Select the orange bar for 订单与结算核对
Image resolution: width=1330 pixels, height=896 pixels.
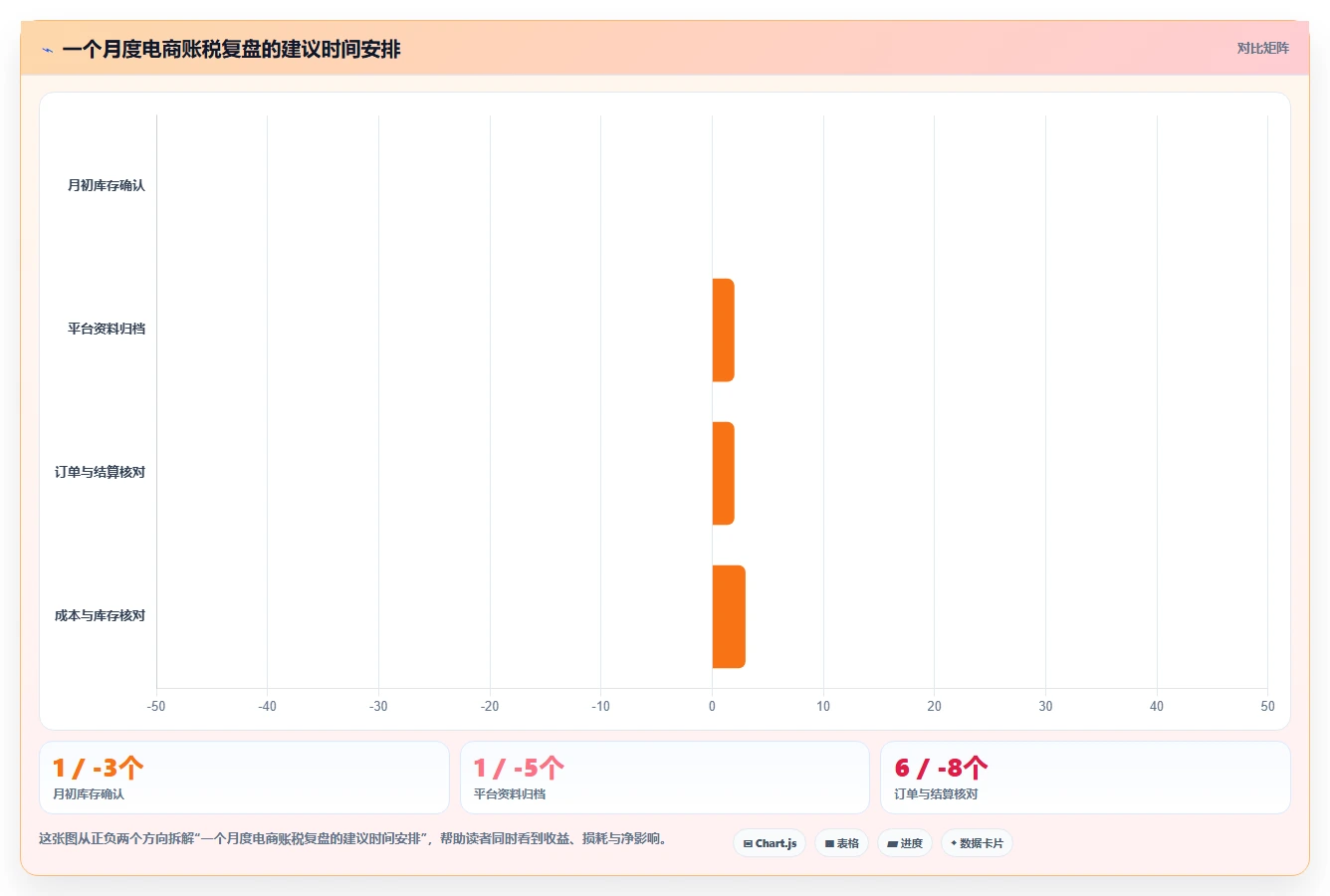point(723,473)
